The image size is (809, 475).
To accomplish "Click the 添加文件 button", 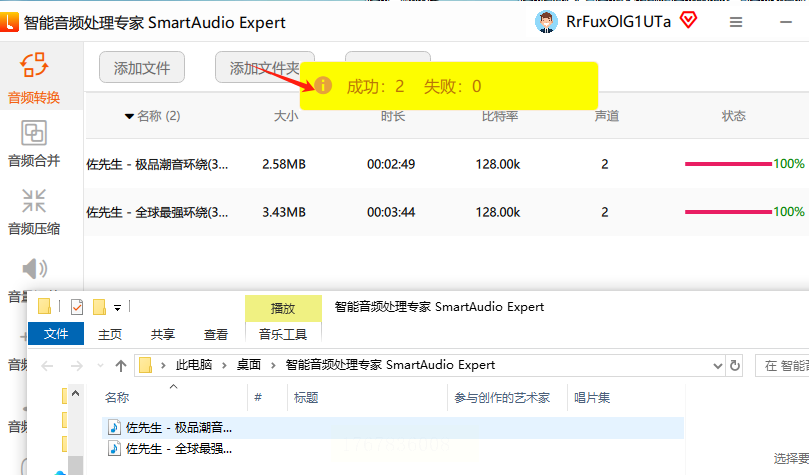I will (x=142, y=67).
